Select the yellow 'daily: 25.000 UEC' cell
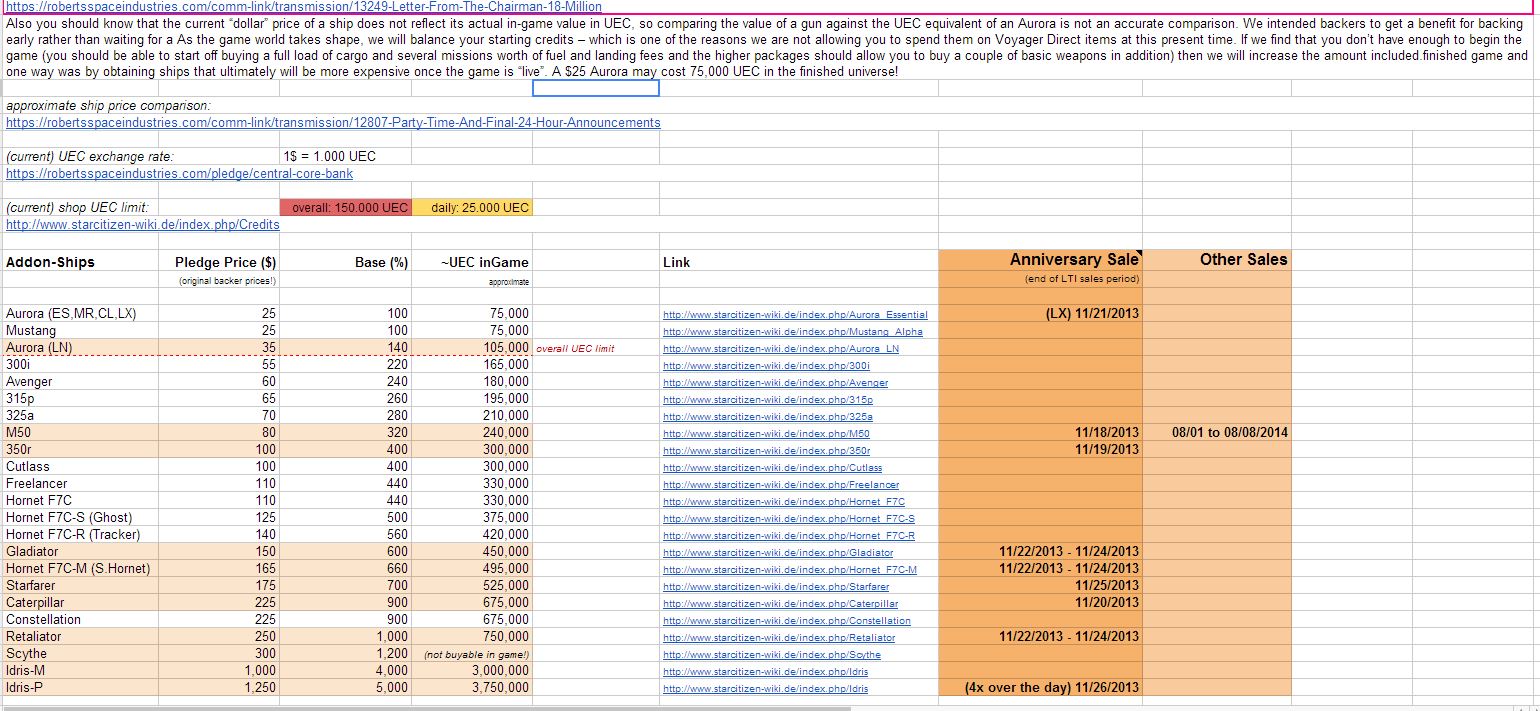 [x=472, y=207]
